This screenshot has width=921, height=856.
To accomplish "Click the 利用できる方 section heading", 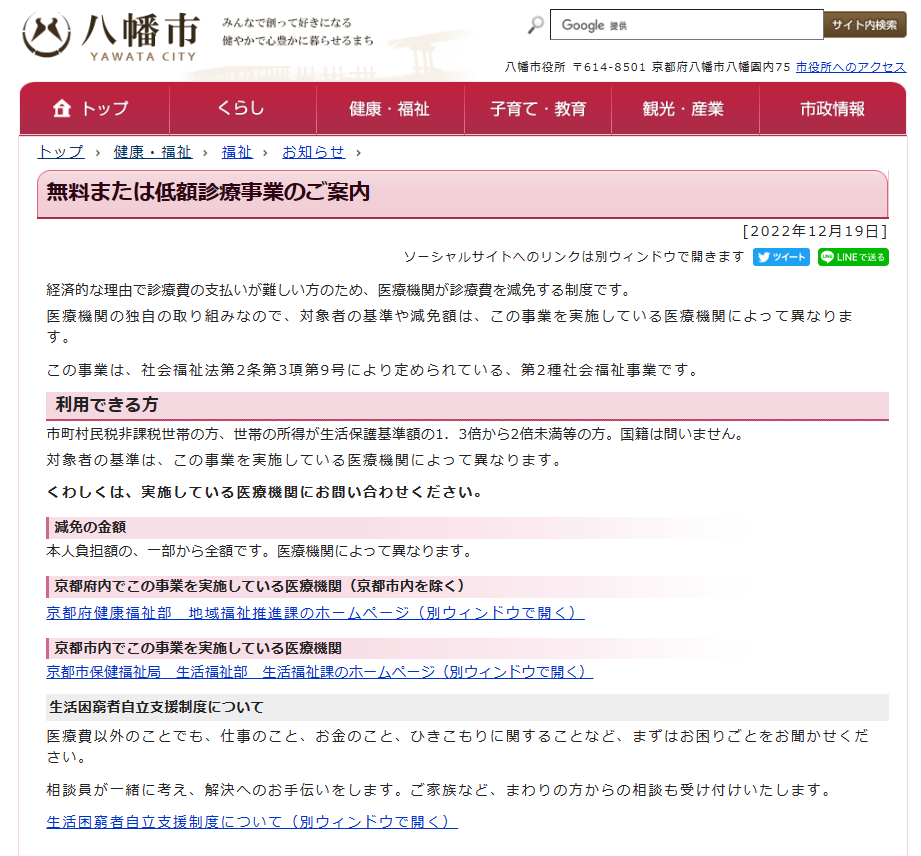I will (106, 404).
